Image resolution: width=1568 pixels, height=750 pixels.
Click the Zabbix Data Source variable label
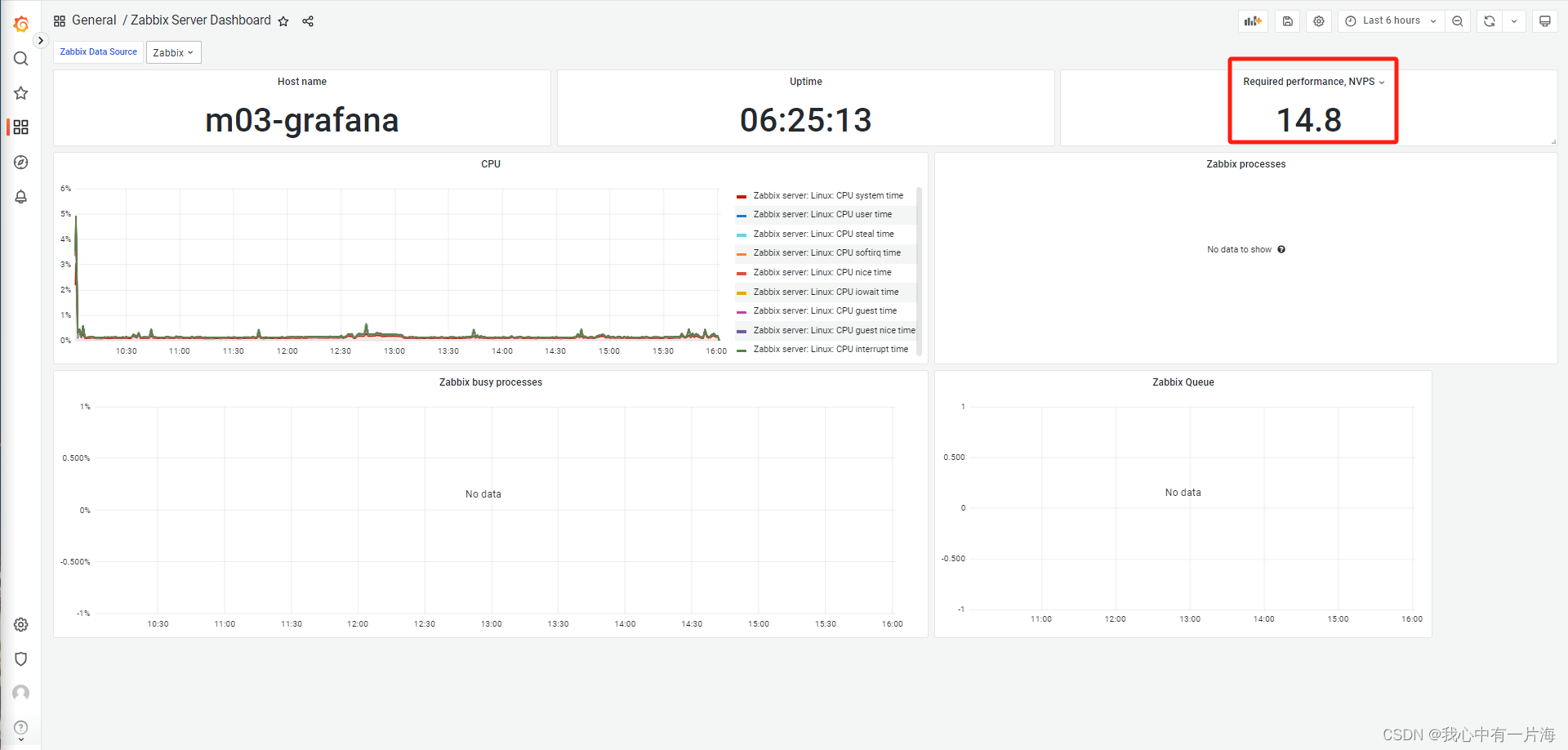coord(99,51)
